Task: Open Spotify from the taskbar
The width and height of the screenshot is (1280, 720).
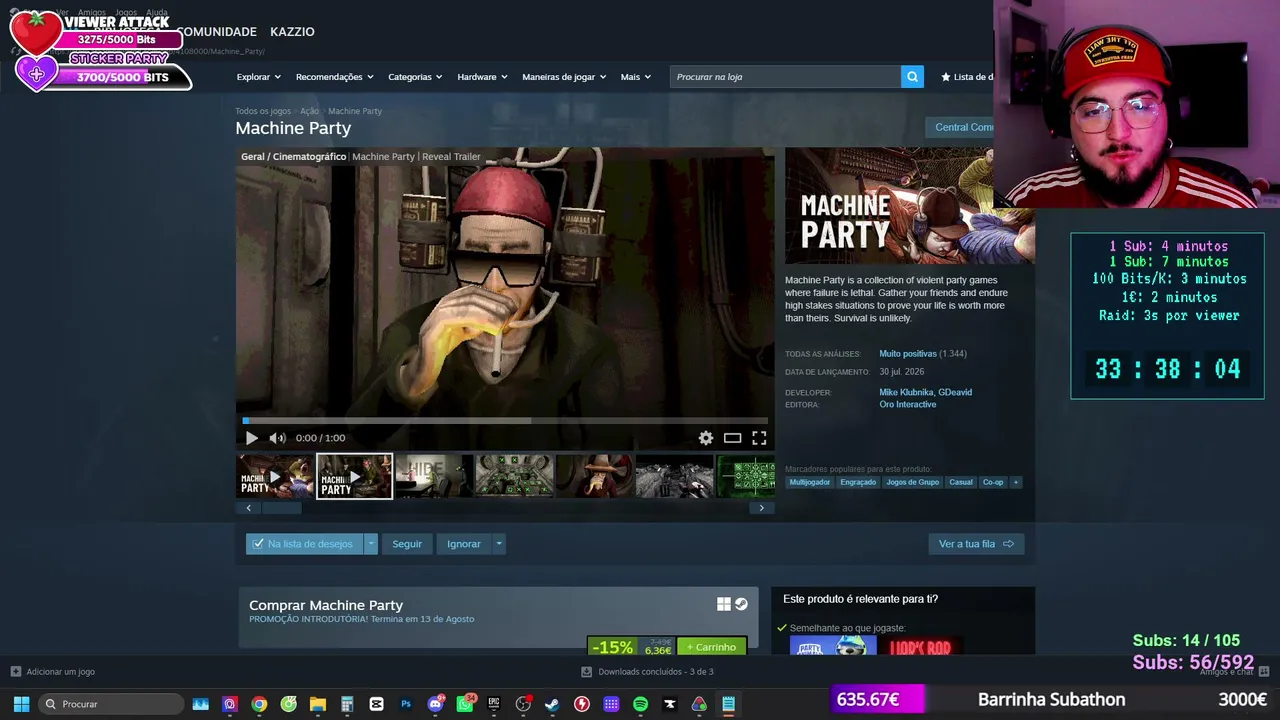Action: pyautogui.click(x=640, y=704)
